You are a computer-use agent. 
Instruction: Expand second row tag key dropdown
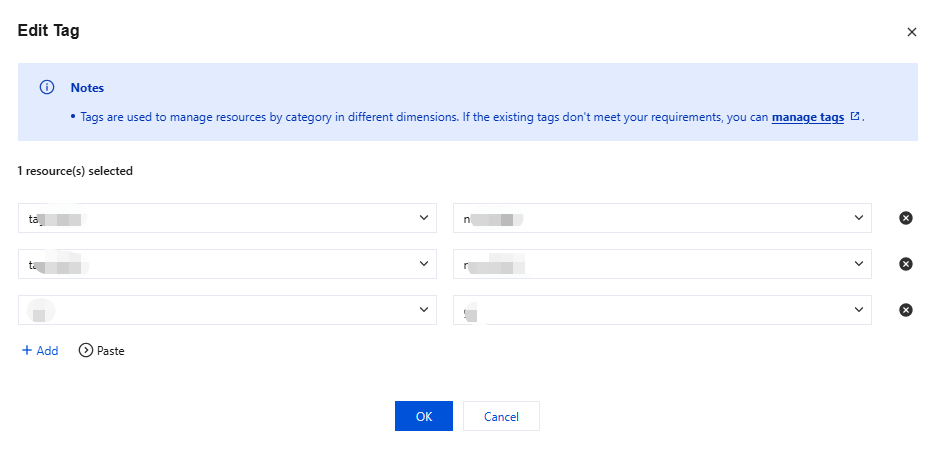click(424, 264)
